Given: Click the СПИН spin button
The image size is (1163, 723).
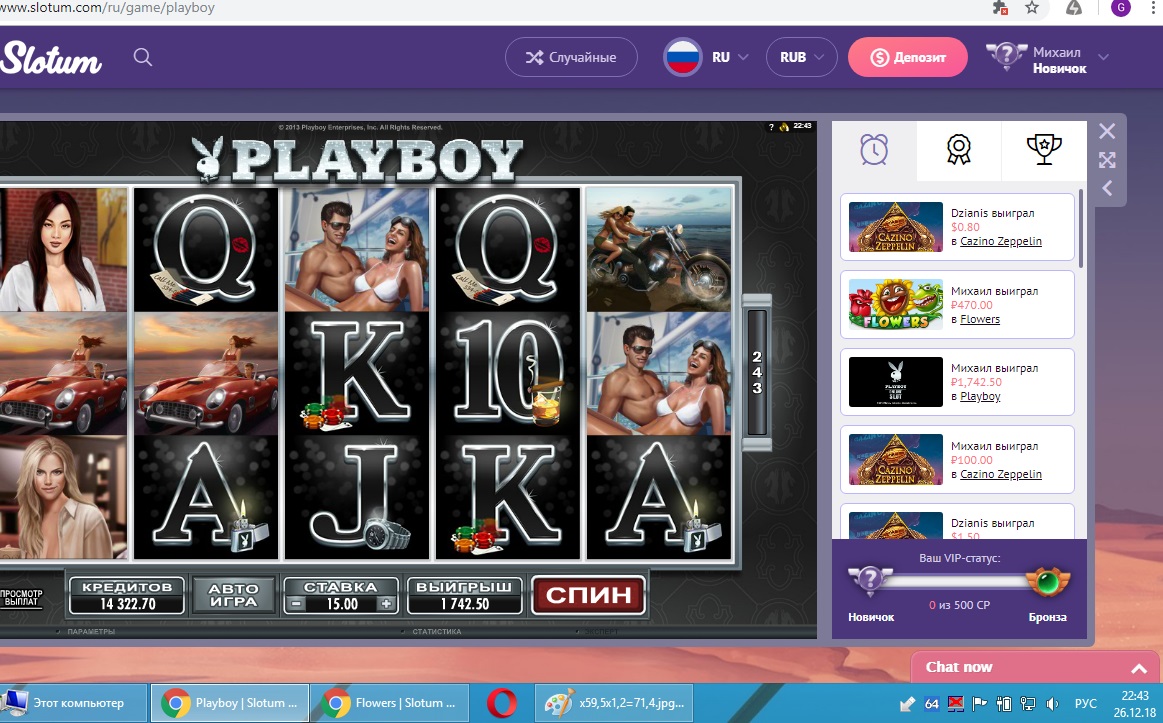Looking at the screenshot, I should click(x=589, y=595).
